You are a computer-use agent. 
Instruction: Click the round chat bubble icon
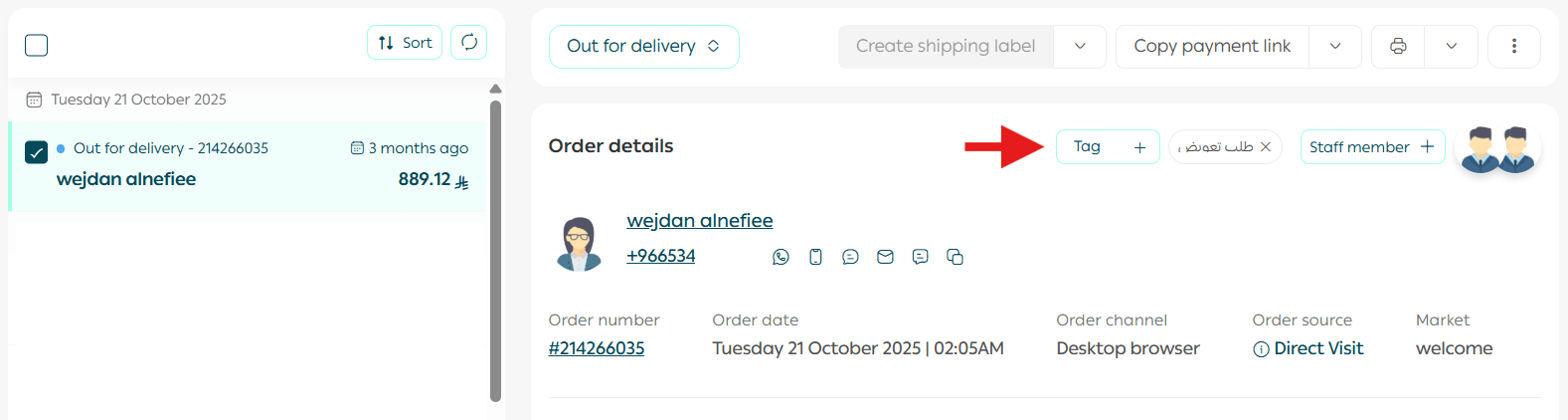point(850,257)
